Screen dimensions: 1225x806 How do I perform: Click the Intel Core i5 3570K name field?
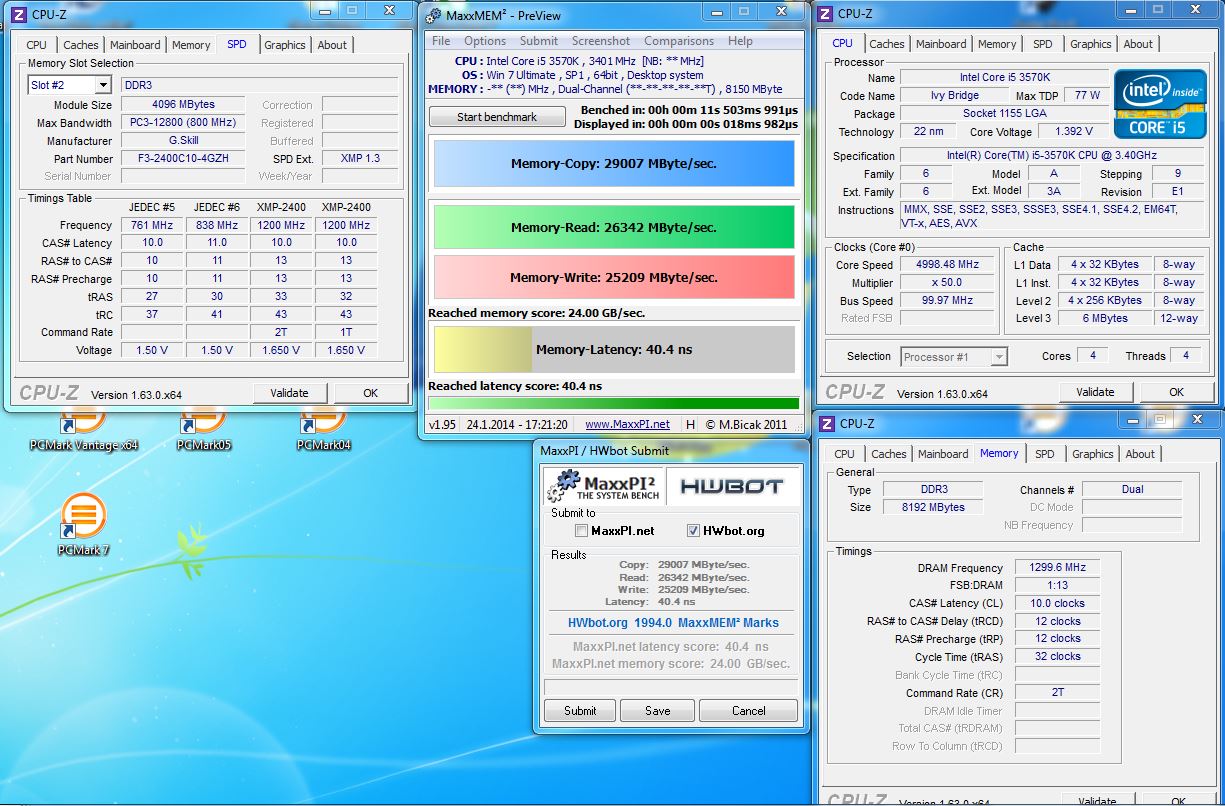click(x=1004, y=77)
